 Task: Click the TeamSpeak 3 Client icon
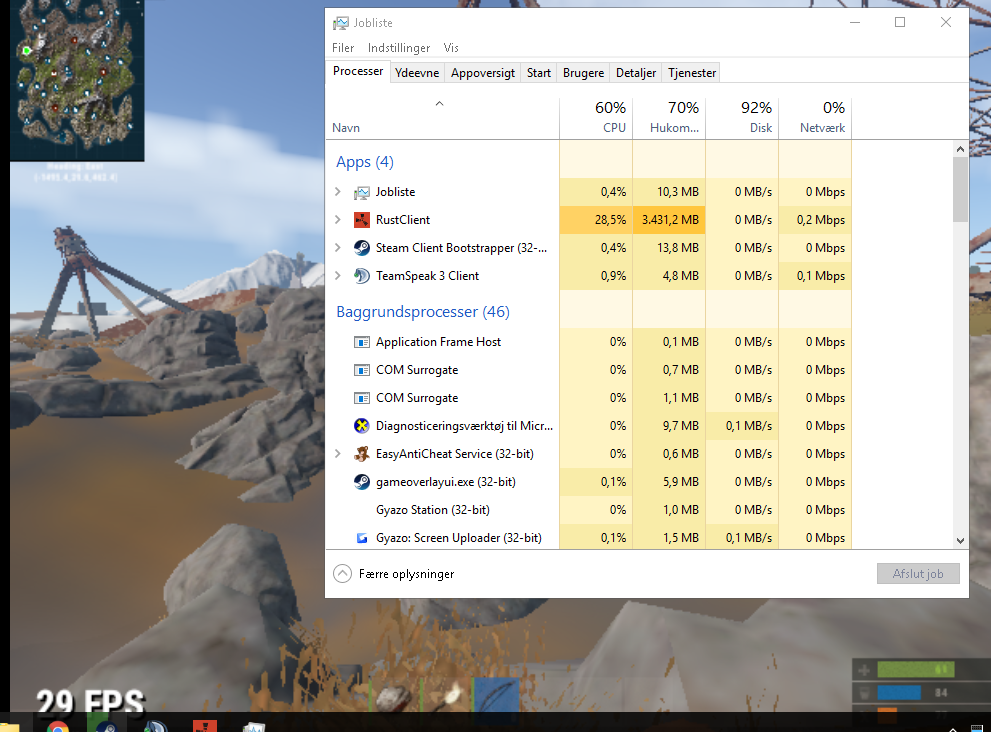[362, 276]
